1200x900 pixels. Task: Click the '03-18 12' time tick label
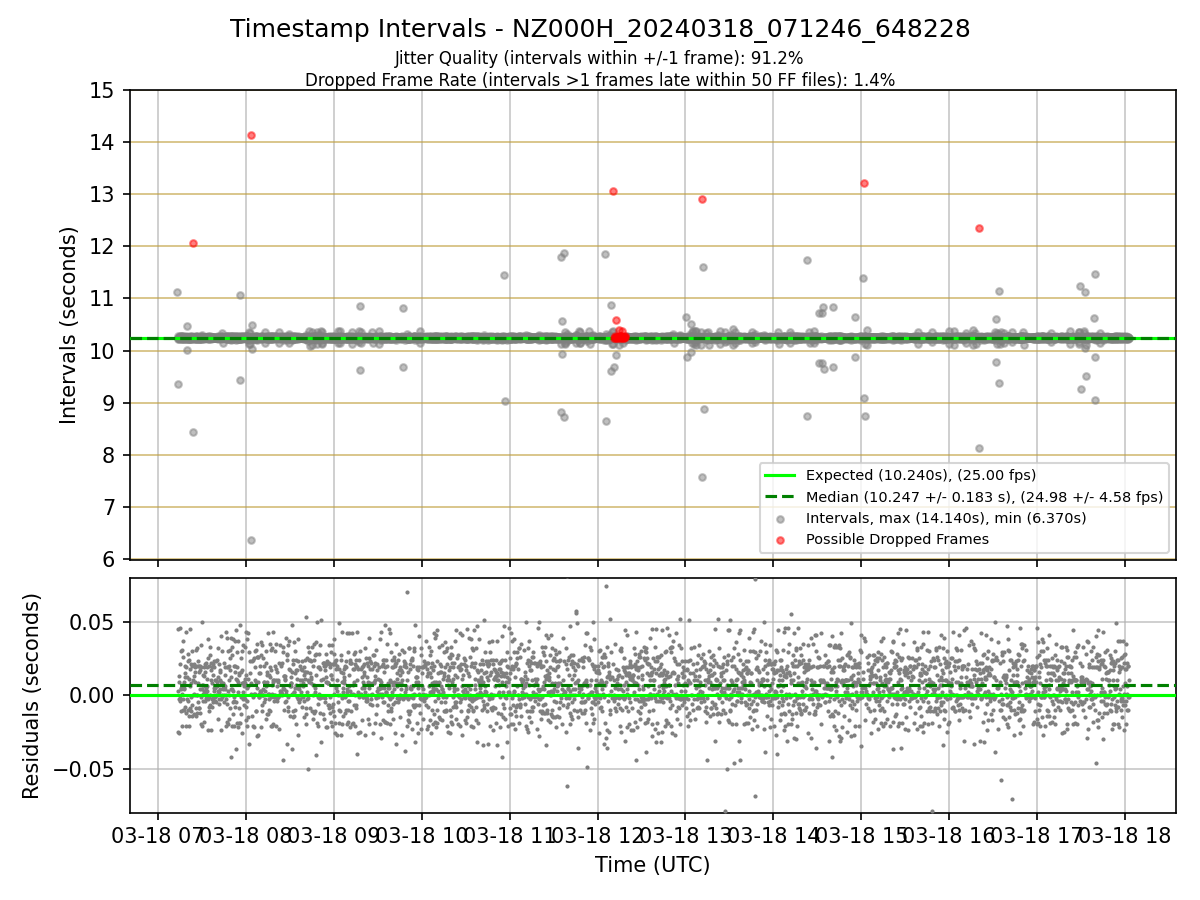(x=597, y=835)
